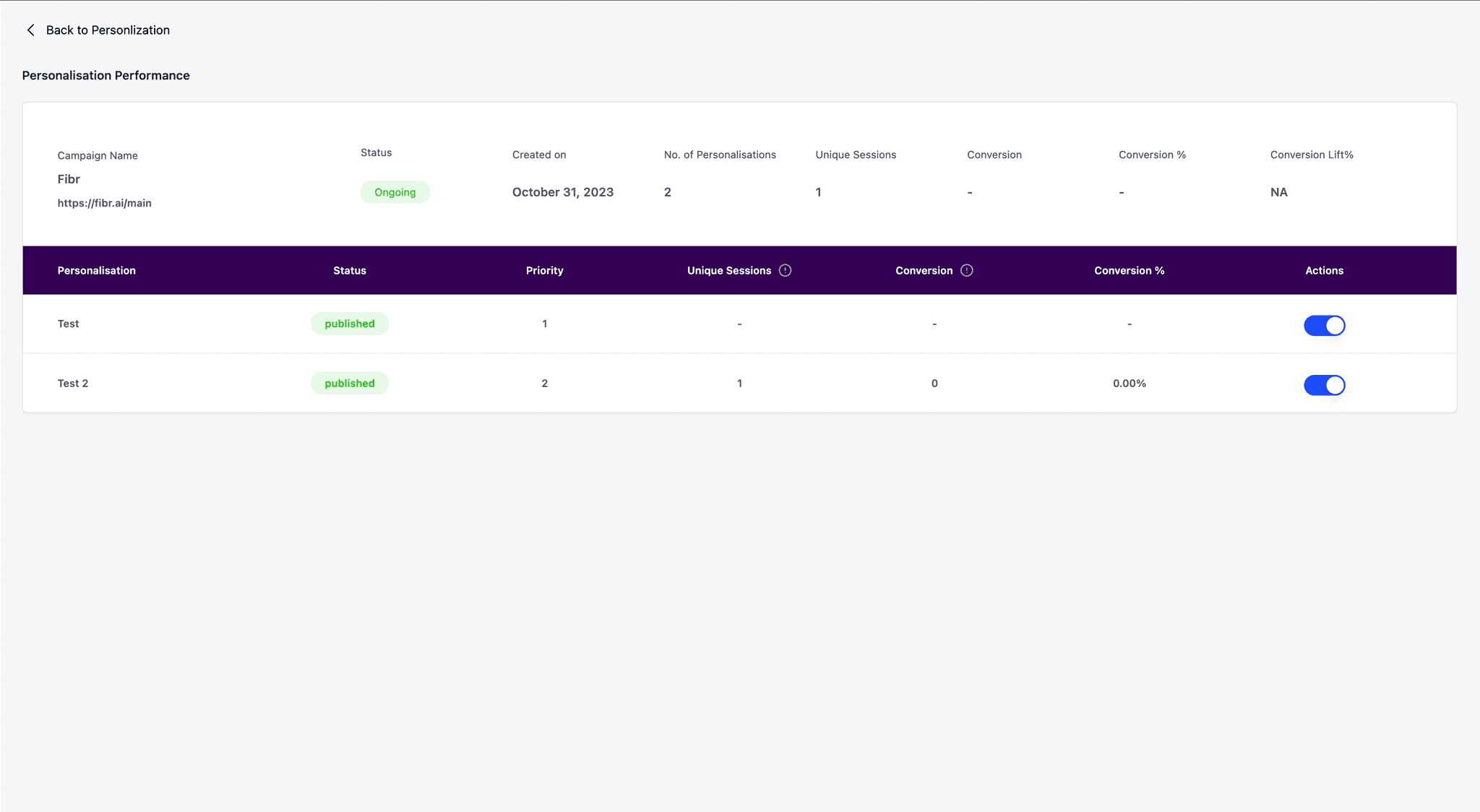Image resolution: width=1480 pixels, height=812 pixels.
Task: Expand the Conversion column header
Action: pyautogui.click(x=924, y=270)
